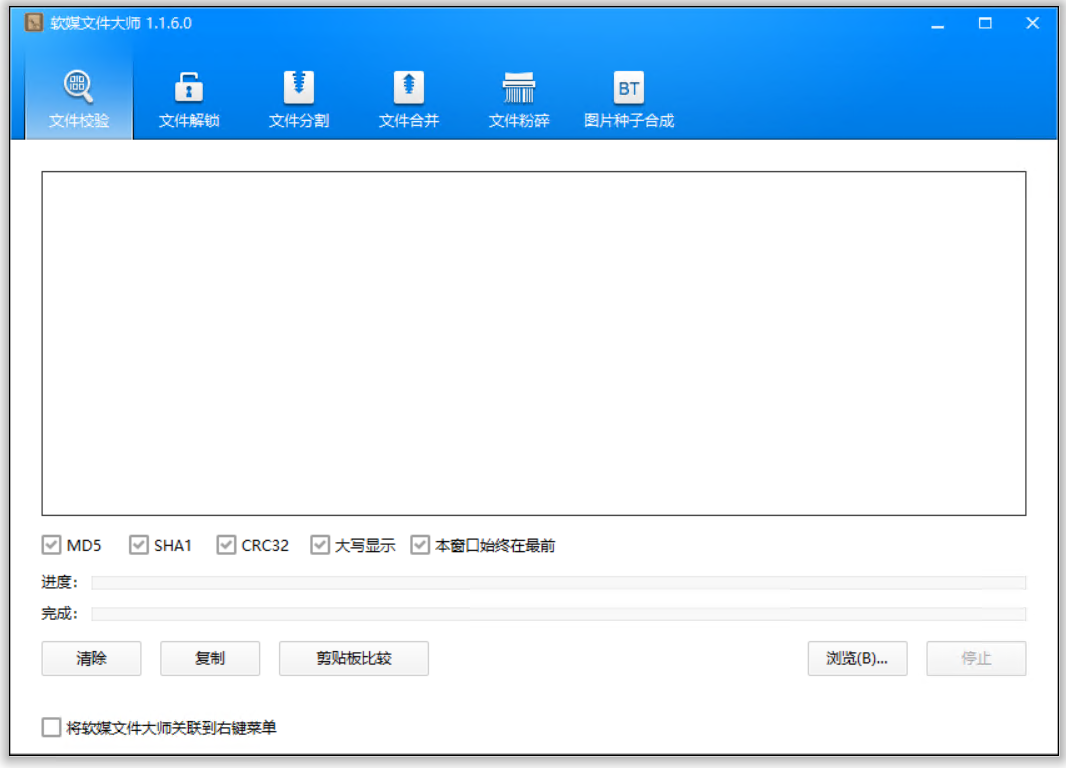Click the 复制 copy button
The width and height of the screenshot is (1066, 768).
click(210, 658)
